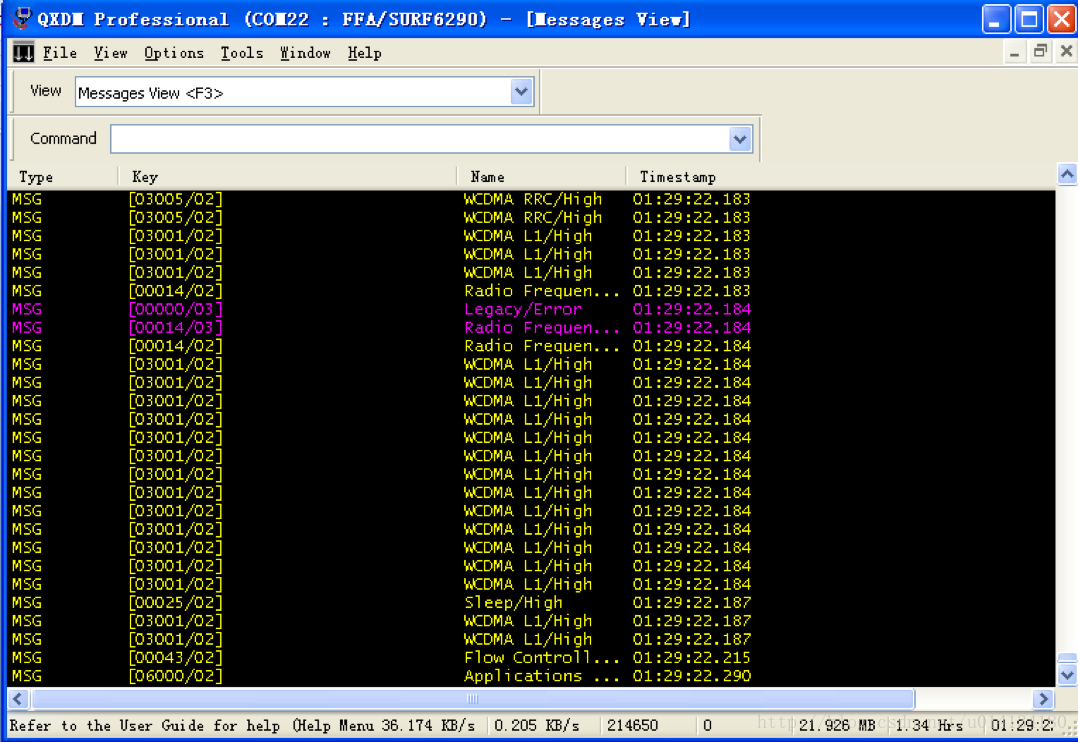The image size is (1078, 742).
Task: Click the [06000/02] key cell
Action: tap(176, 676)
